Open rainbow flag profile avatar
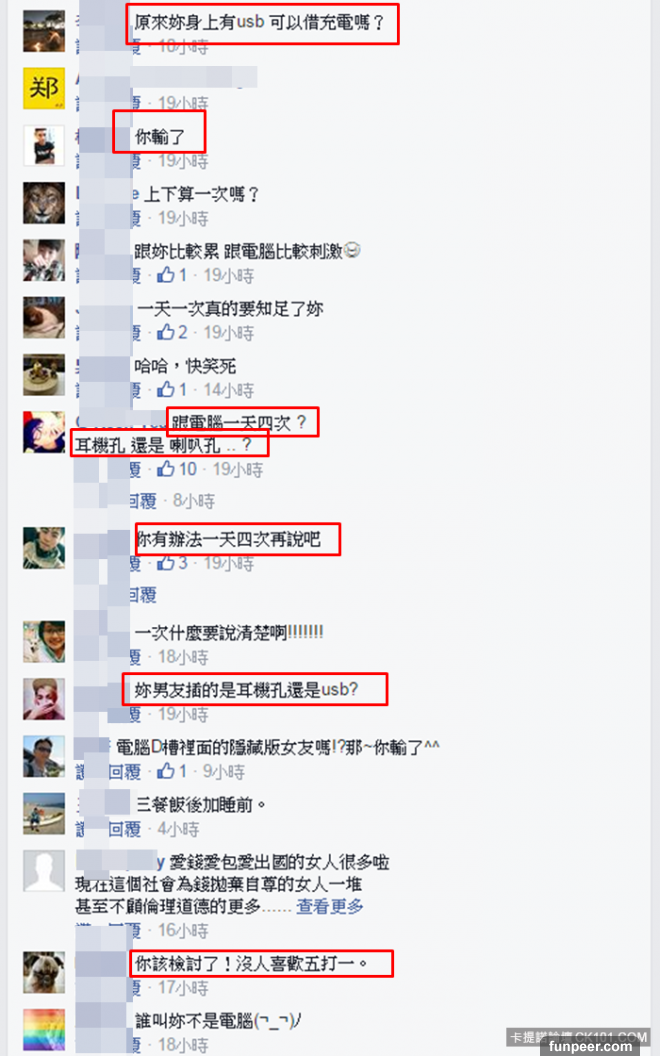This screenshot has width=660, height=1056. 44,1030
